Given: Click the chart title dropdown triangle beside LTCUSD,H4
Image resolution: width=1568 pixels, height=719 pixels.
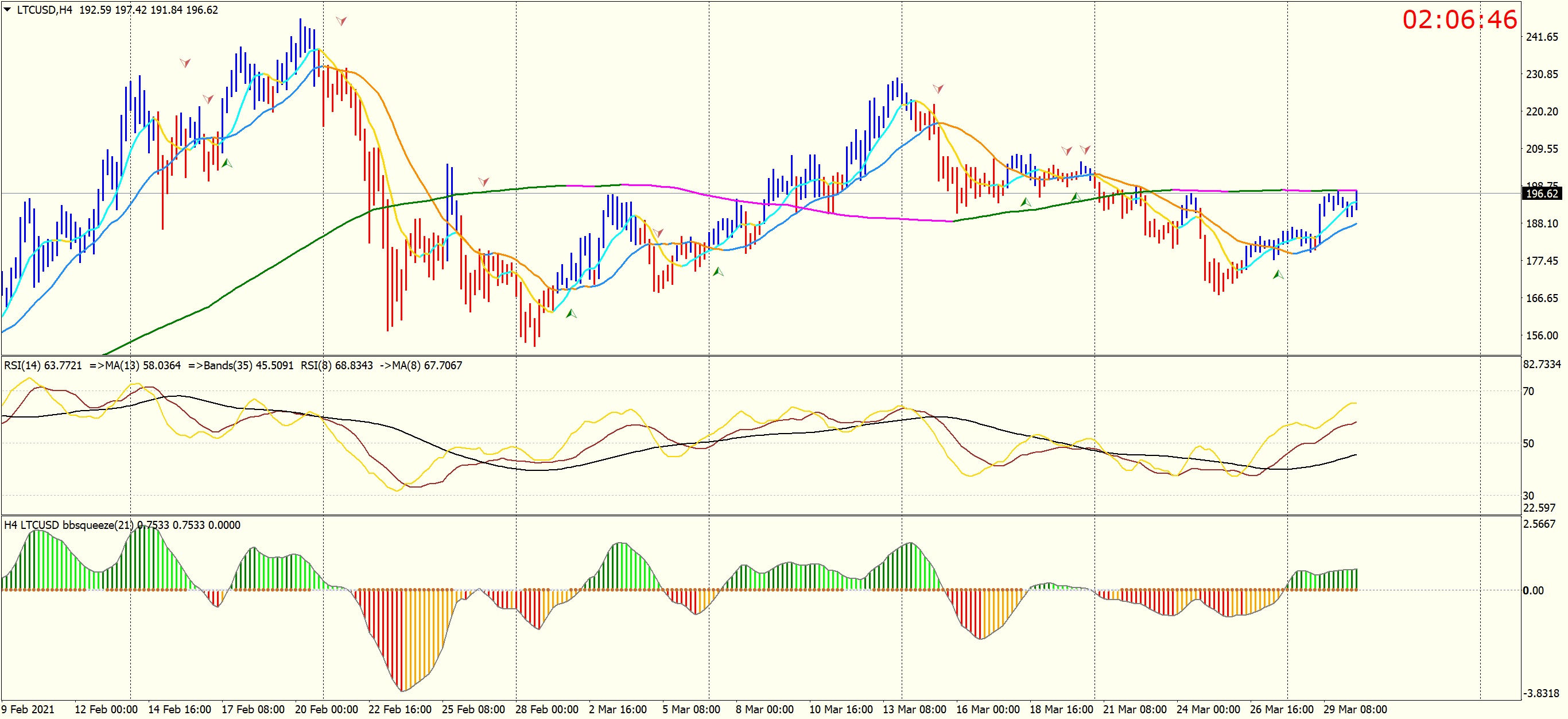Looking at the screenshot, I should click(7, 9).
